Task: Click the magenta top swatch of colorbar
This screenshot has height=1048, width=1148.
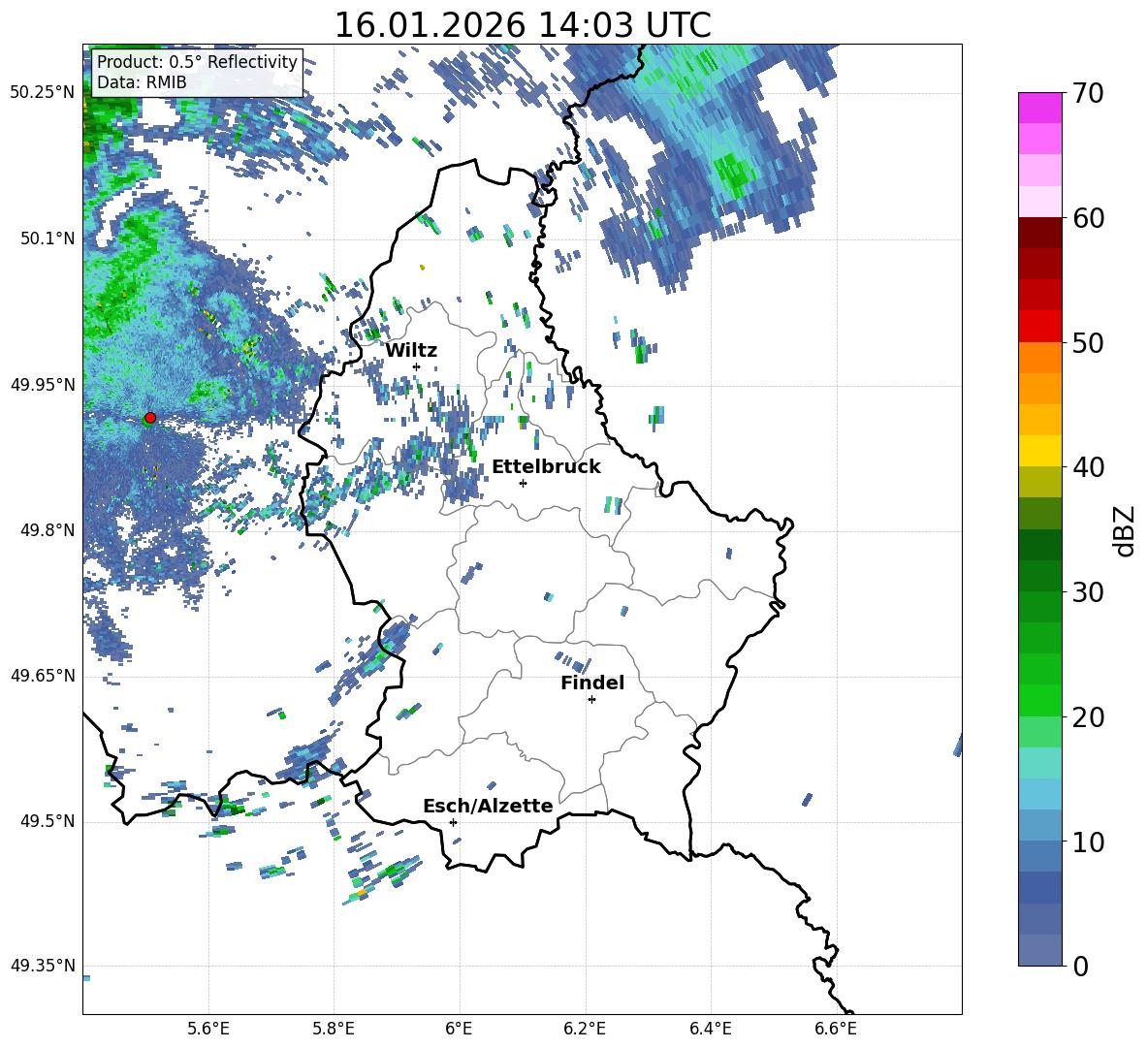Action: click(1039, 109)
